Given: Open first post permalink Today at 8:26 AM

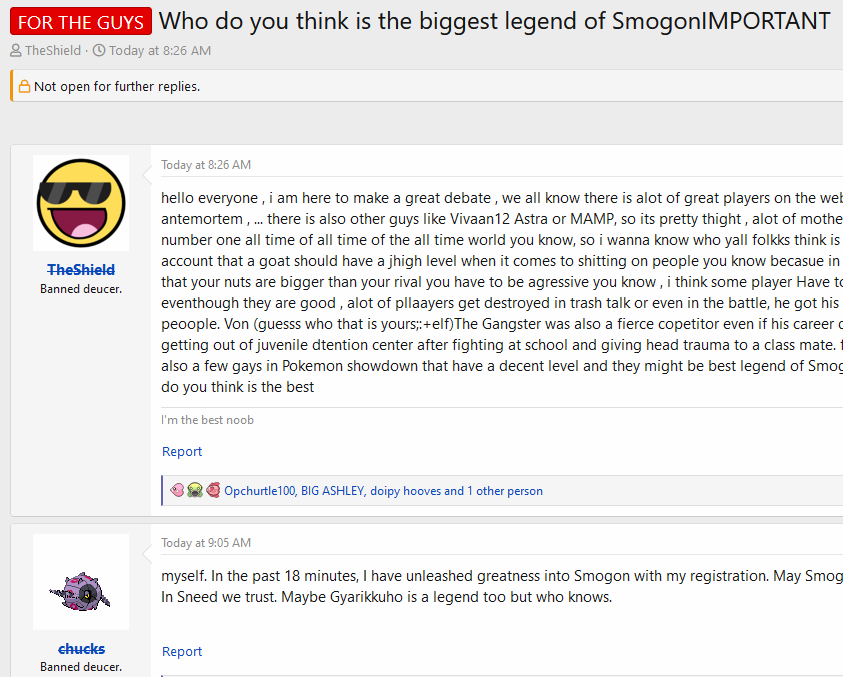Looking at the screenshot, I should coord(206,165).
